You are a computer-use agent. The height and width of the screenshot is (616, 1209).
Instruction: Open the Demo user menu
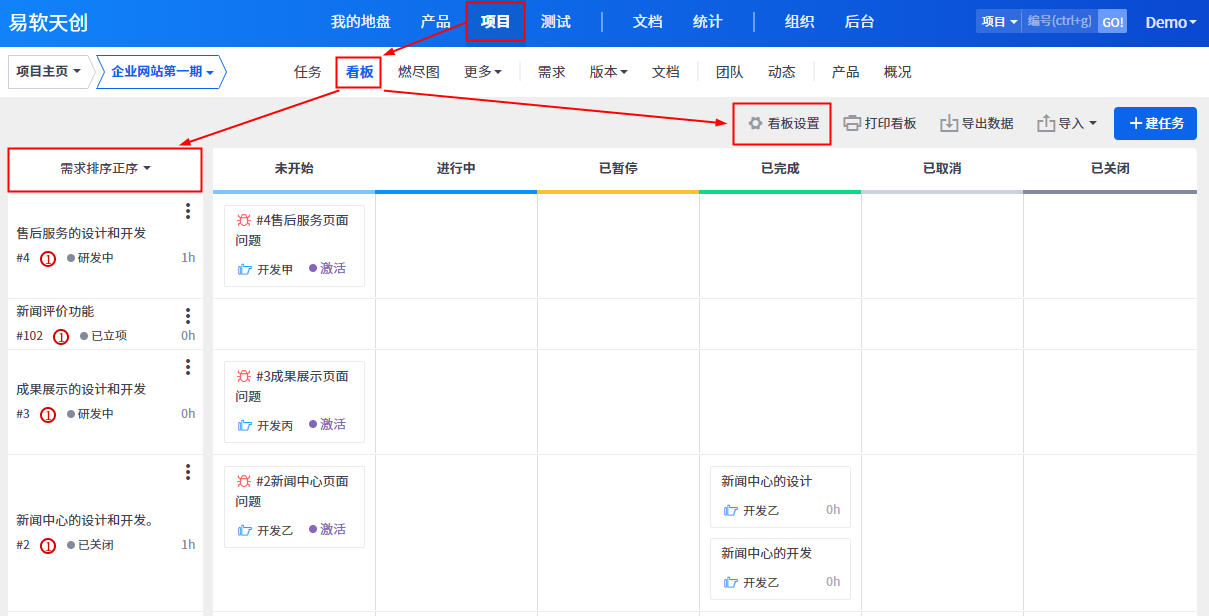[1170, 22]
